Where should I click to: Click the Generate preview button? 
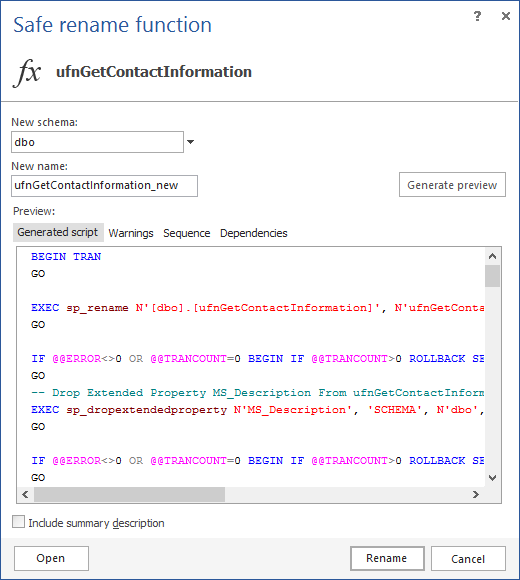(452, 185)
